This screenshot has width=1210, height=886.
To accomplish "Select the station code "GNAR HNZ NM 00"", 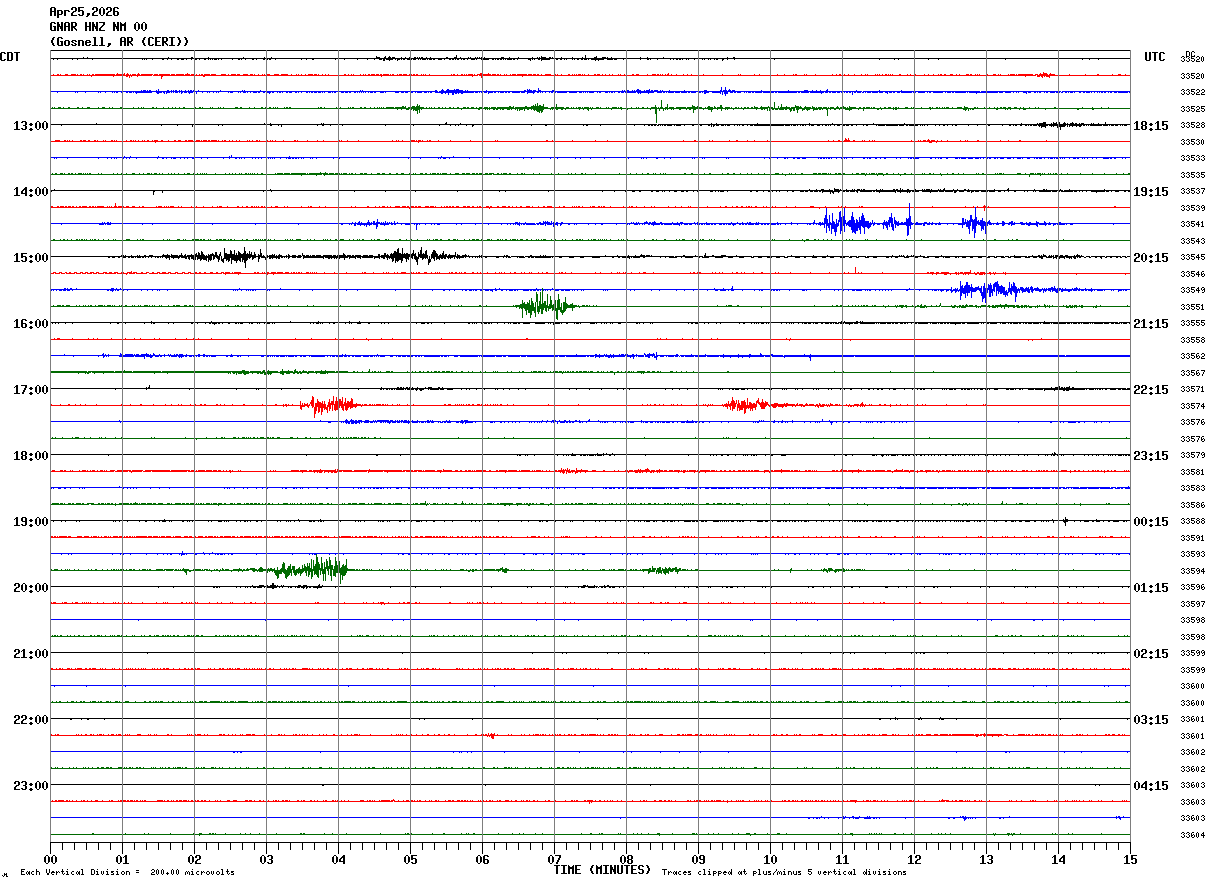I will (98, 27).
